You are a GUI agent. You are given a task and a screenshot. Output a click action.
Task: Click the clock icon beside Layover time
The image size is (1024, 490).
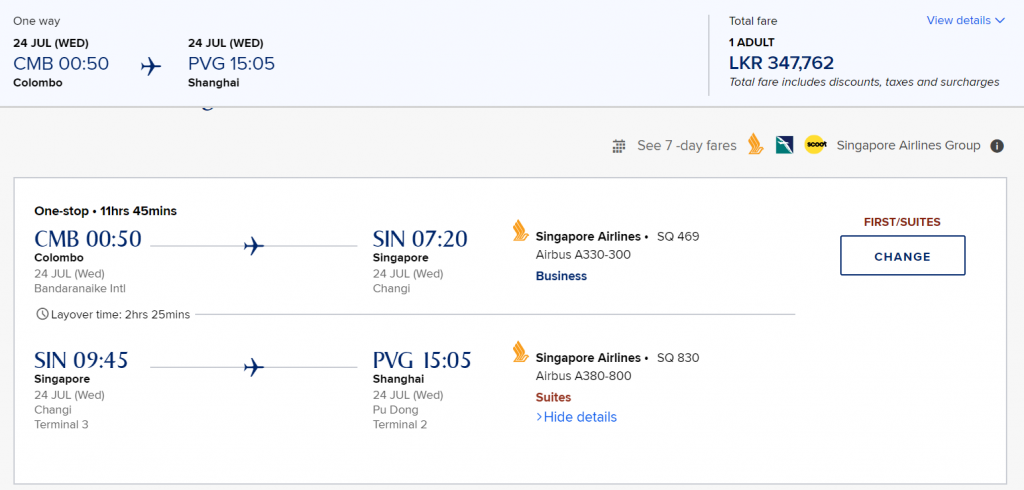tap(42, 314)
